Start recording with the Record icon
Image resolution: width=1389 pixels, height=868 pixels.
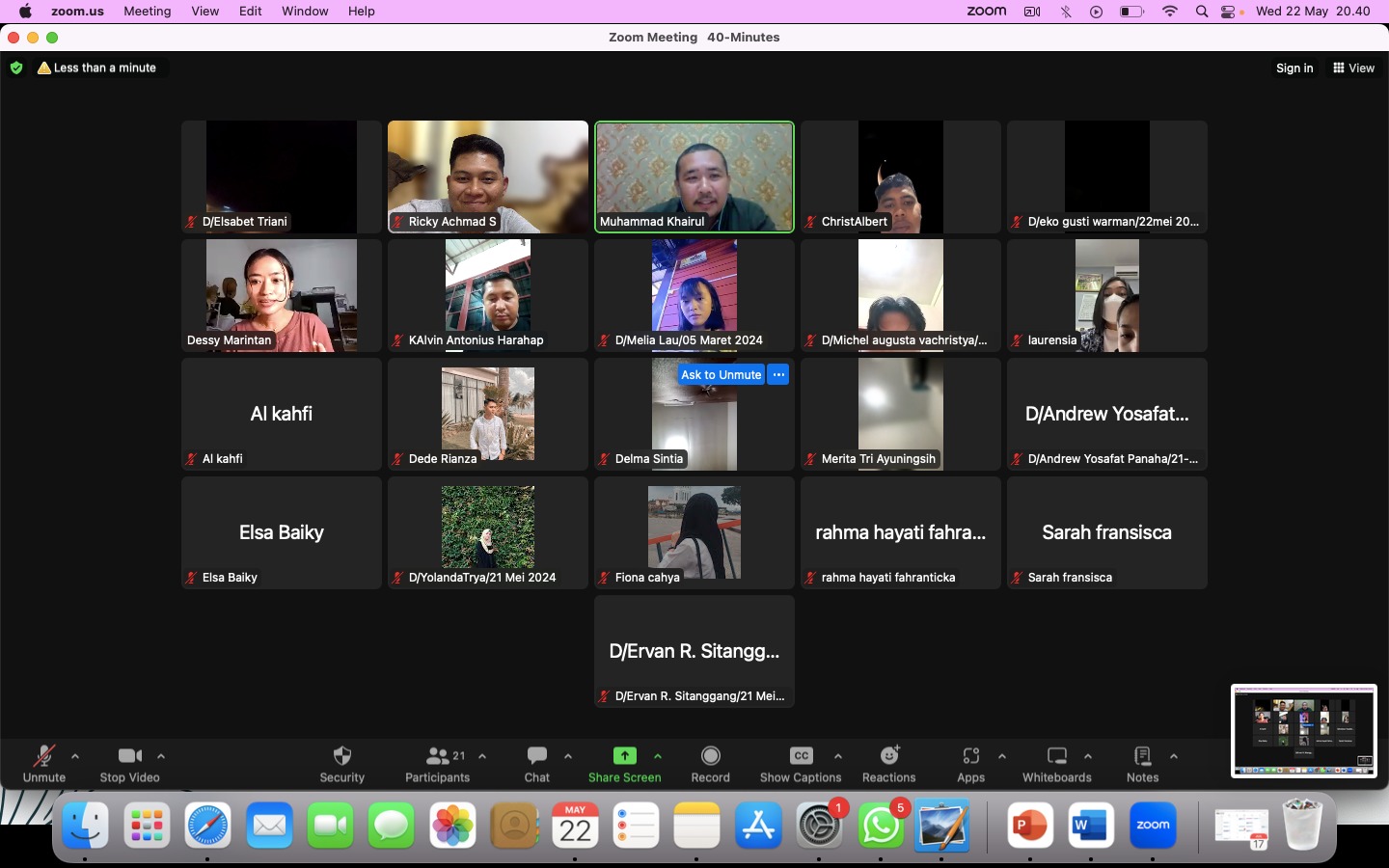(x=711, y=755)
